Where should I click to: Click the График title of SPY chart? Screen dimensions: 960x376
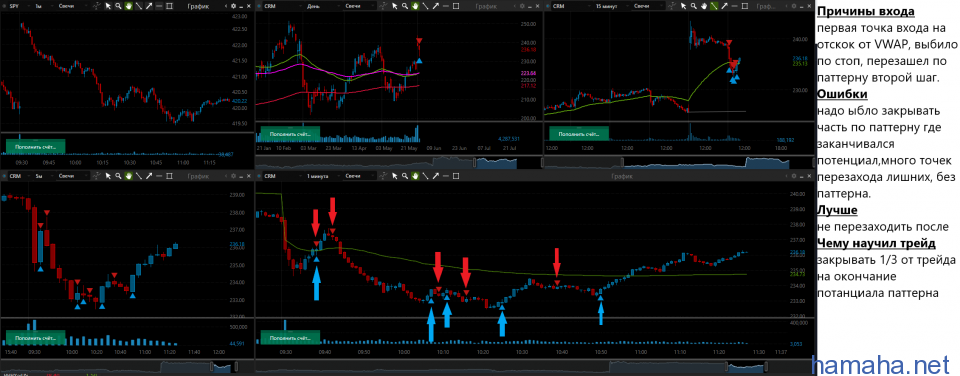pyautogui.click(x=198, y=6)
